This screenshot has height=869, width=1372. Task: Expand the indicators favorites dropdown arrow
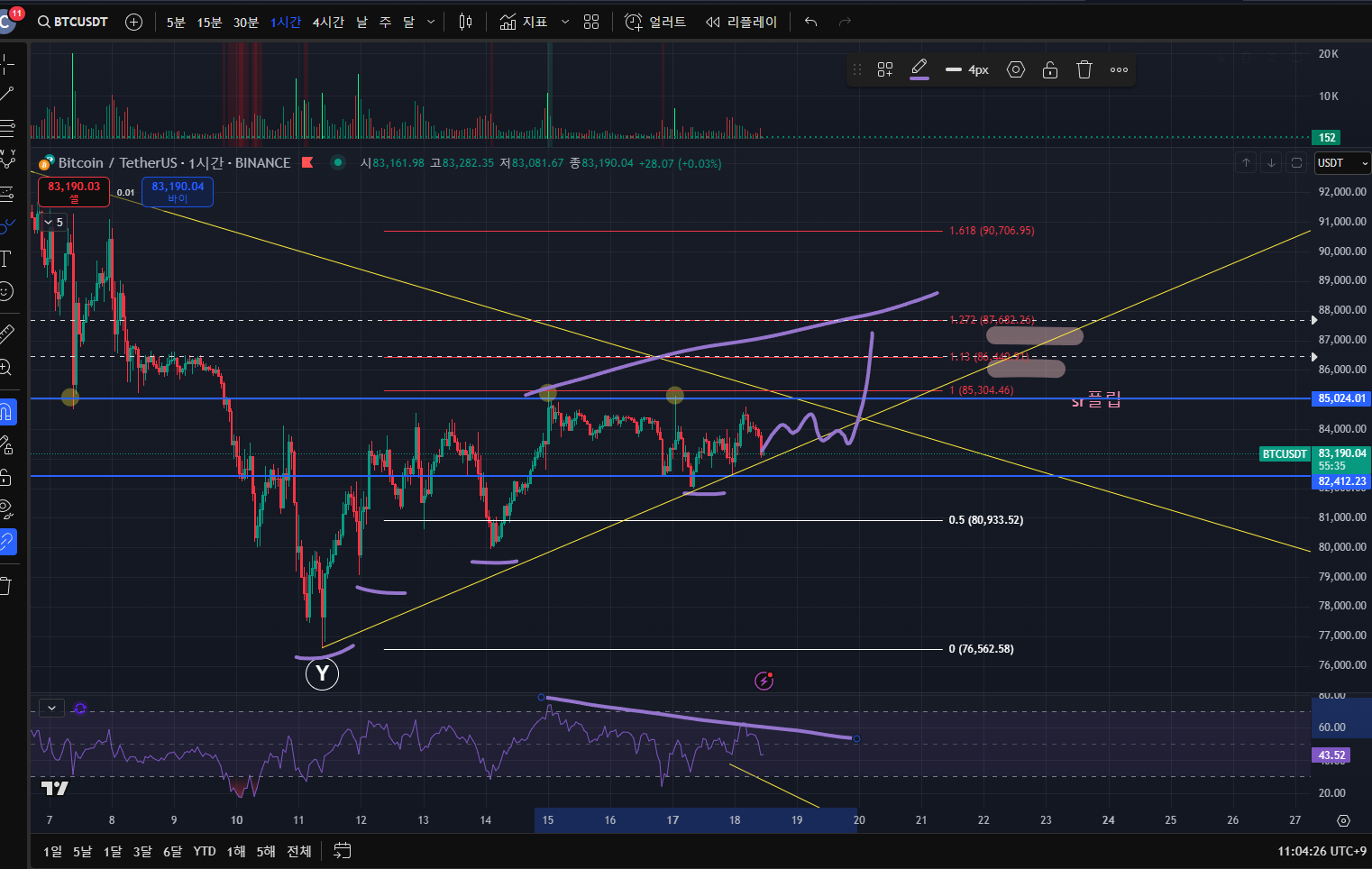565,22
